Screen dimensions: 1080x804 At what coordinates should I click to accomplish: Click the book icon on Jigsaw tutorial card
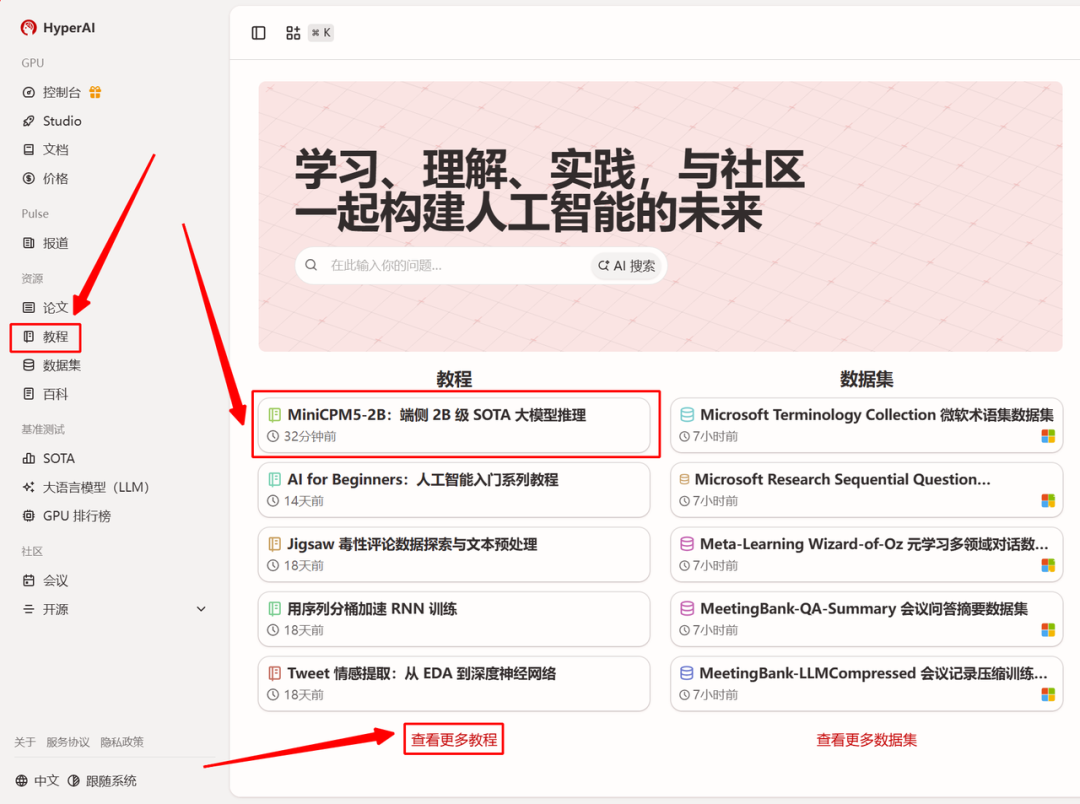274,544
